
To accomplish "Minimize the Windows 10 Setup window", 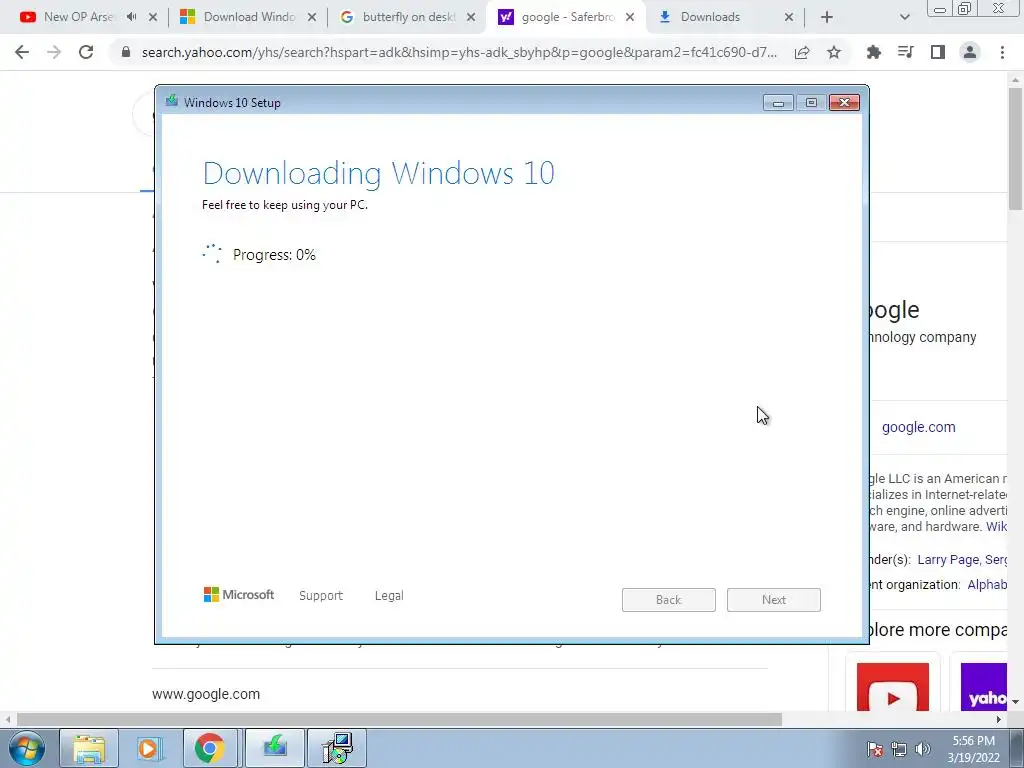I will click(x=778, y=103).
